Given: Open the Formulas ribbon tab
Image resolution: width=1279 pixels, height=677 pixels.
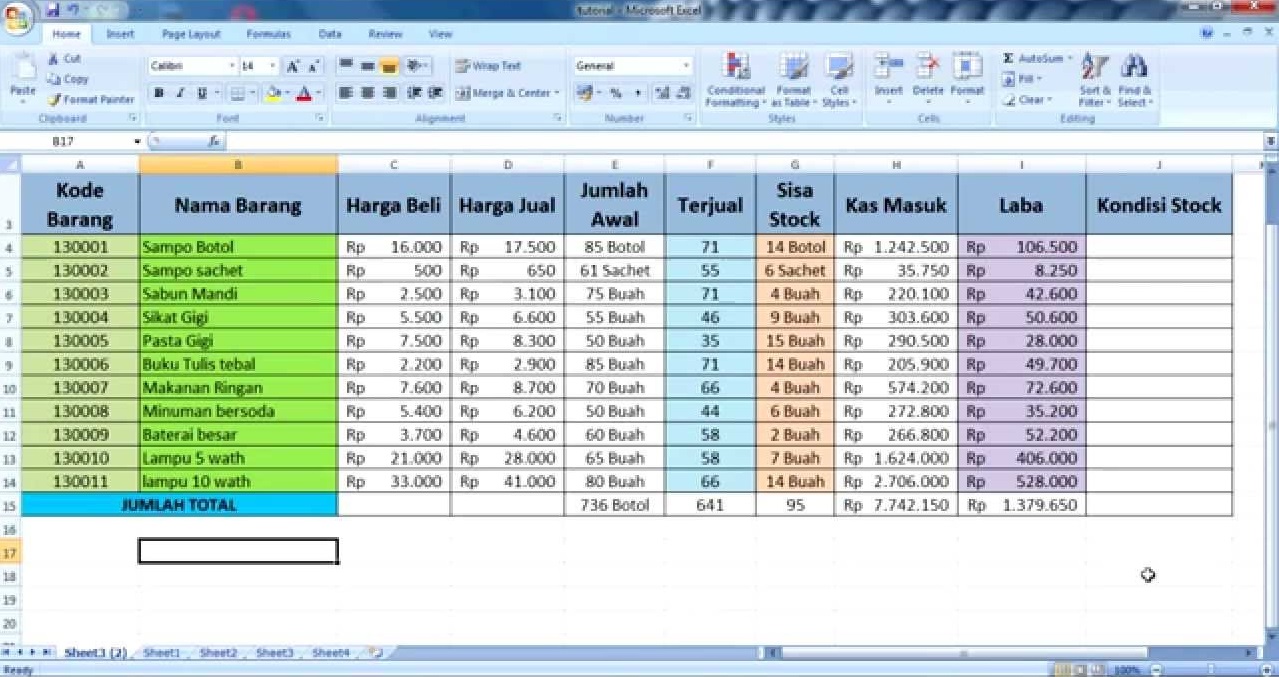Looking at the screenshot, I should [268, 34].
